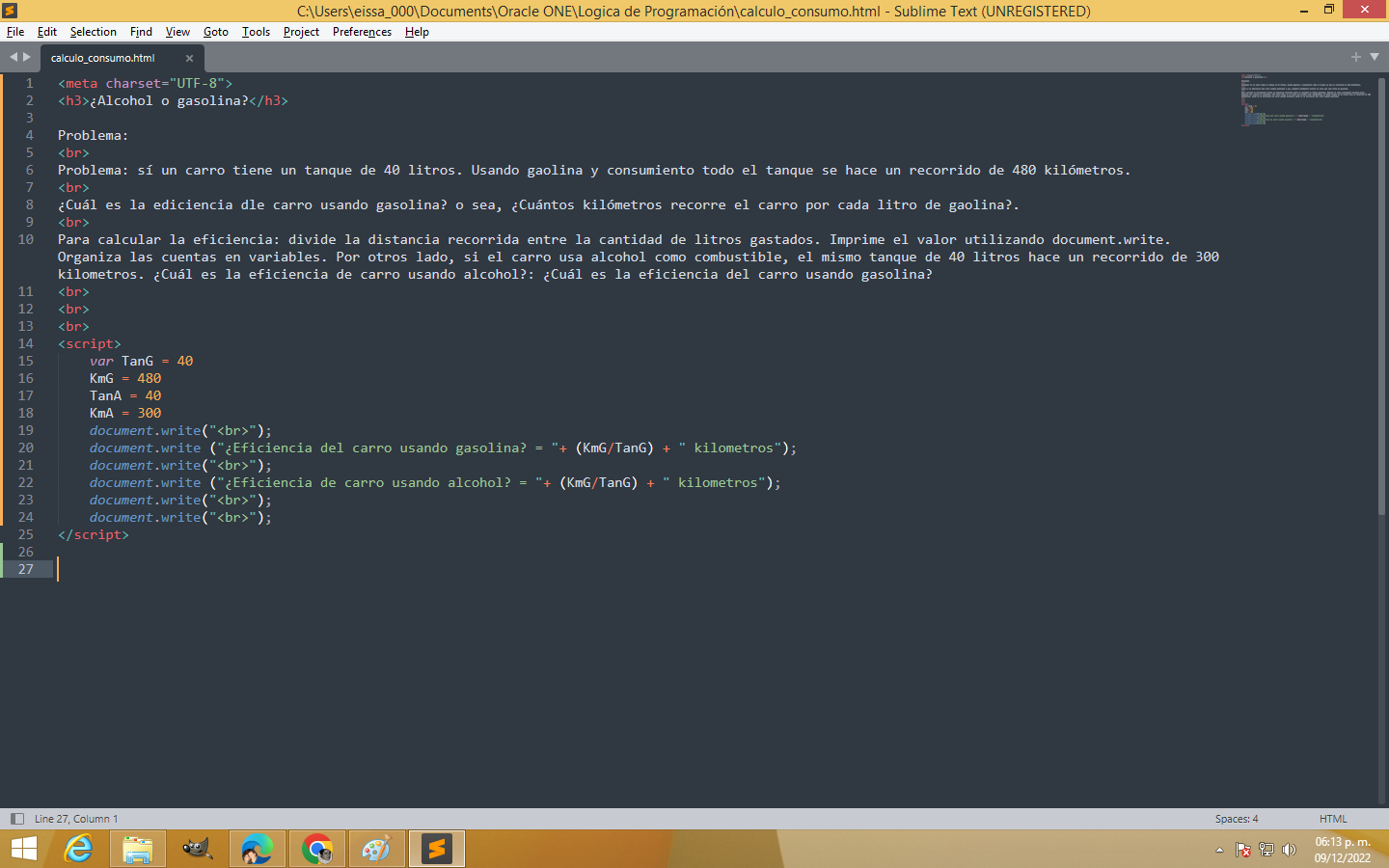Show hidden system tray icons
The image size is (1389, 868).
[x=1219, y=850]
